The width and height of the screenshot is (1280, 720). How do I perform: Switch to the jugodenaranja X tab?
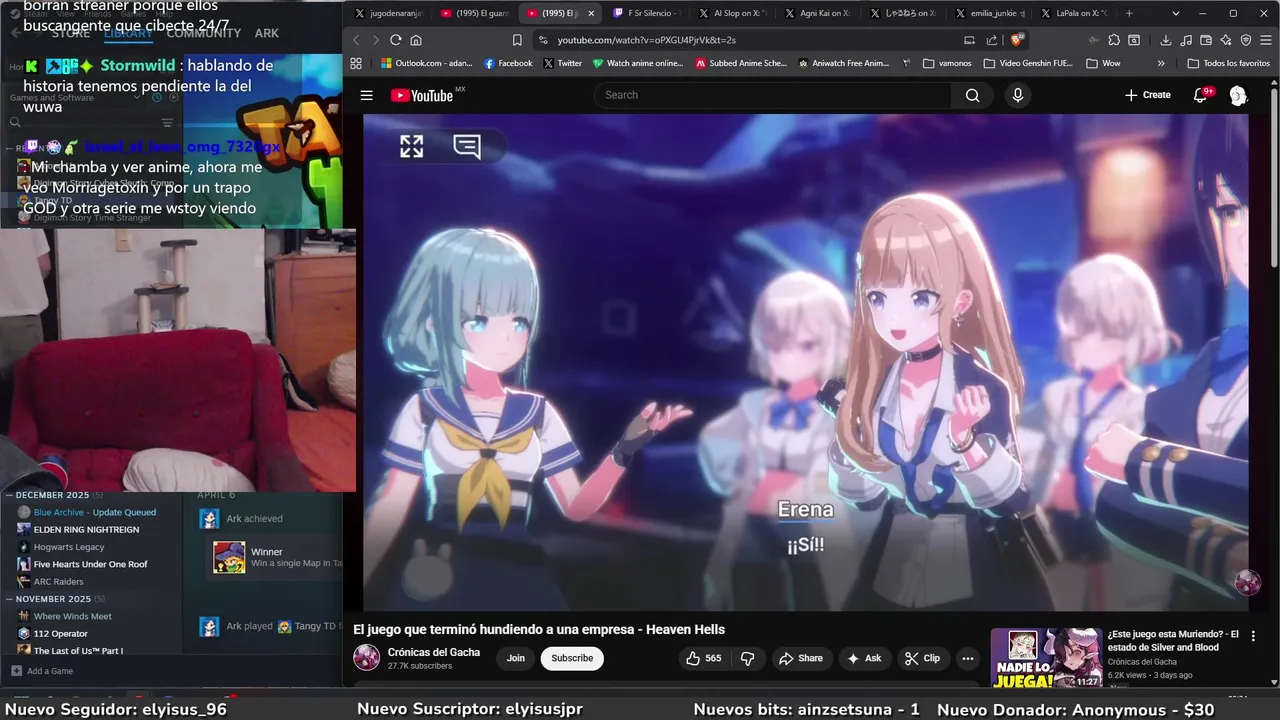point(390,13)
